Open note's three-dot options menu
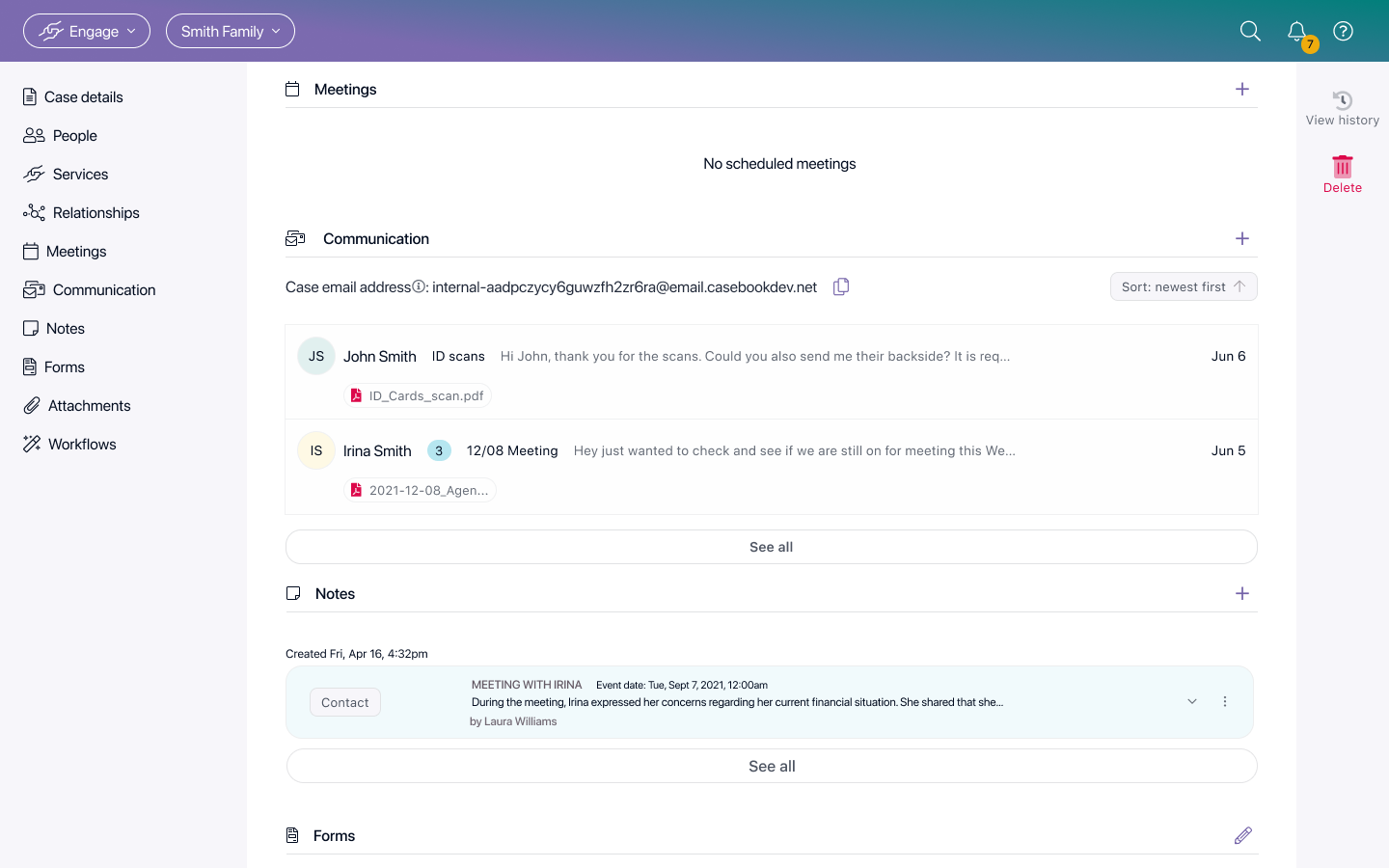The image size is (1389, 868). (1225, 701)
